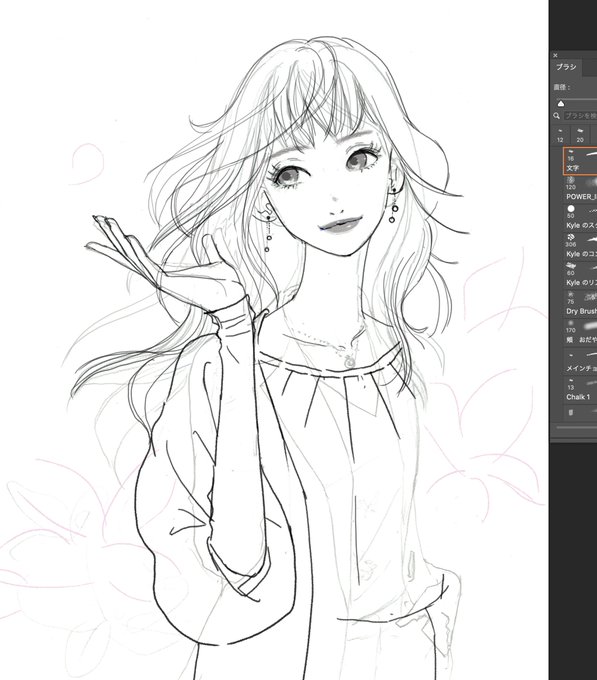597x680 pixels.
Task: Choose the Kyle brush preset size 306
Action: [580, 246]
